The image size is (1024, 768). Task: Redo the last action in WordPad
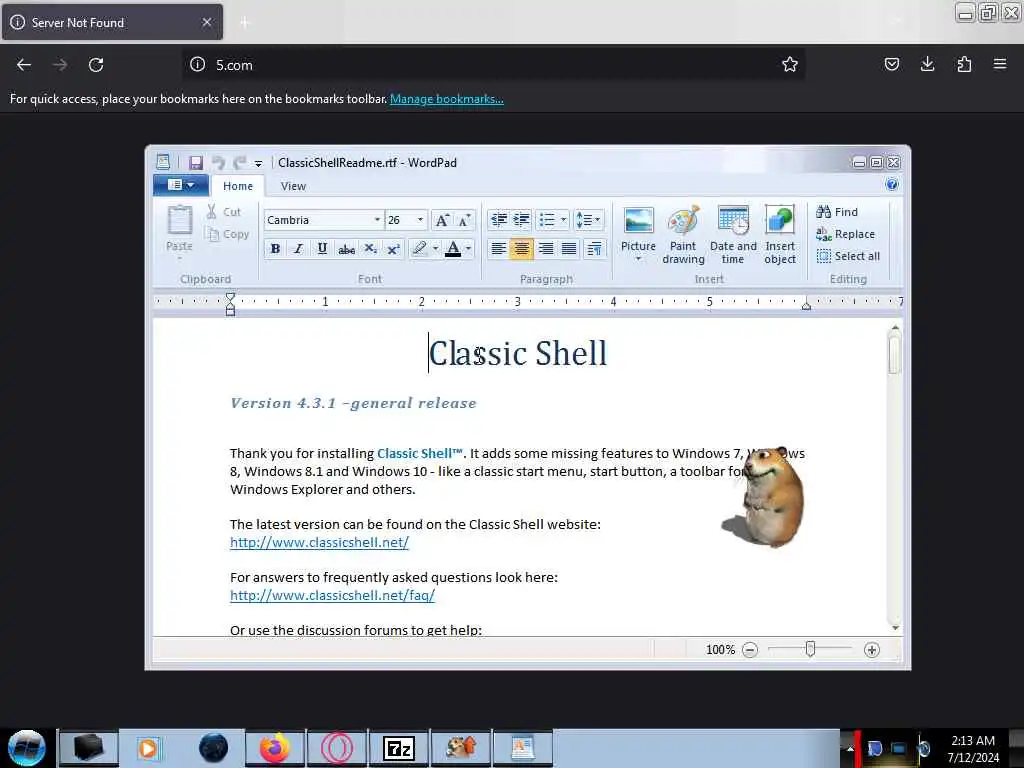[x=240, y=163]
